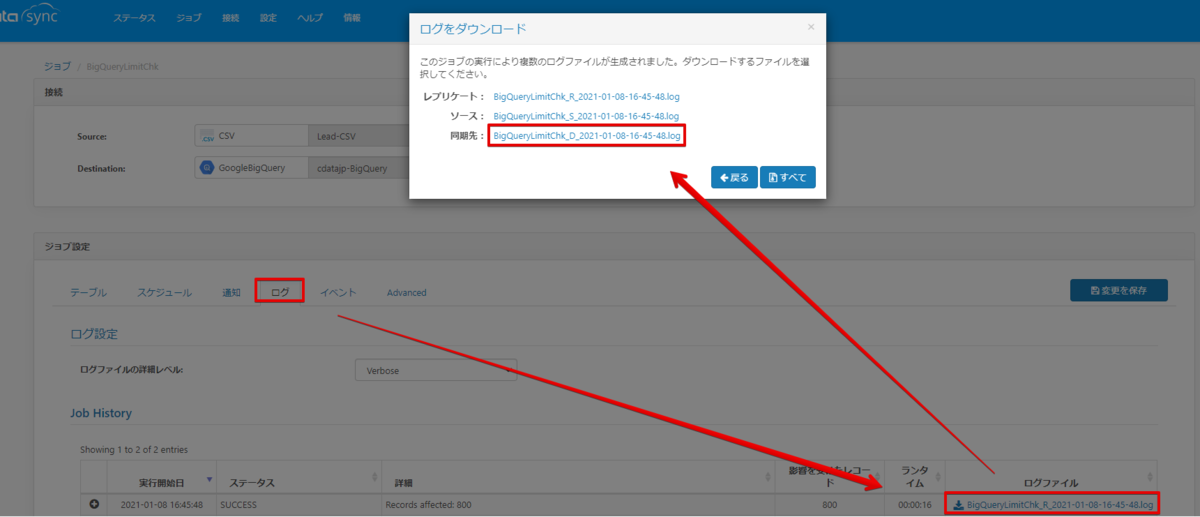Viewport: 1200px width, 517px height.
Task: Open the 設定 menu in top navigation
Action: coord(268,18)
